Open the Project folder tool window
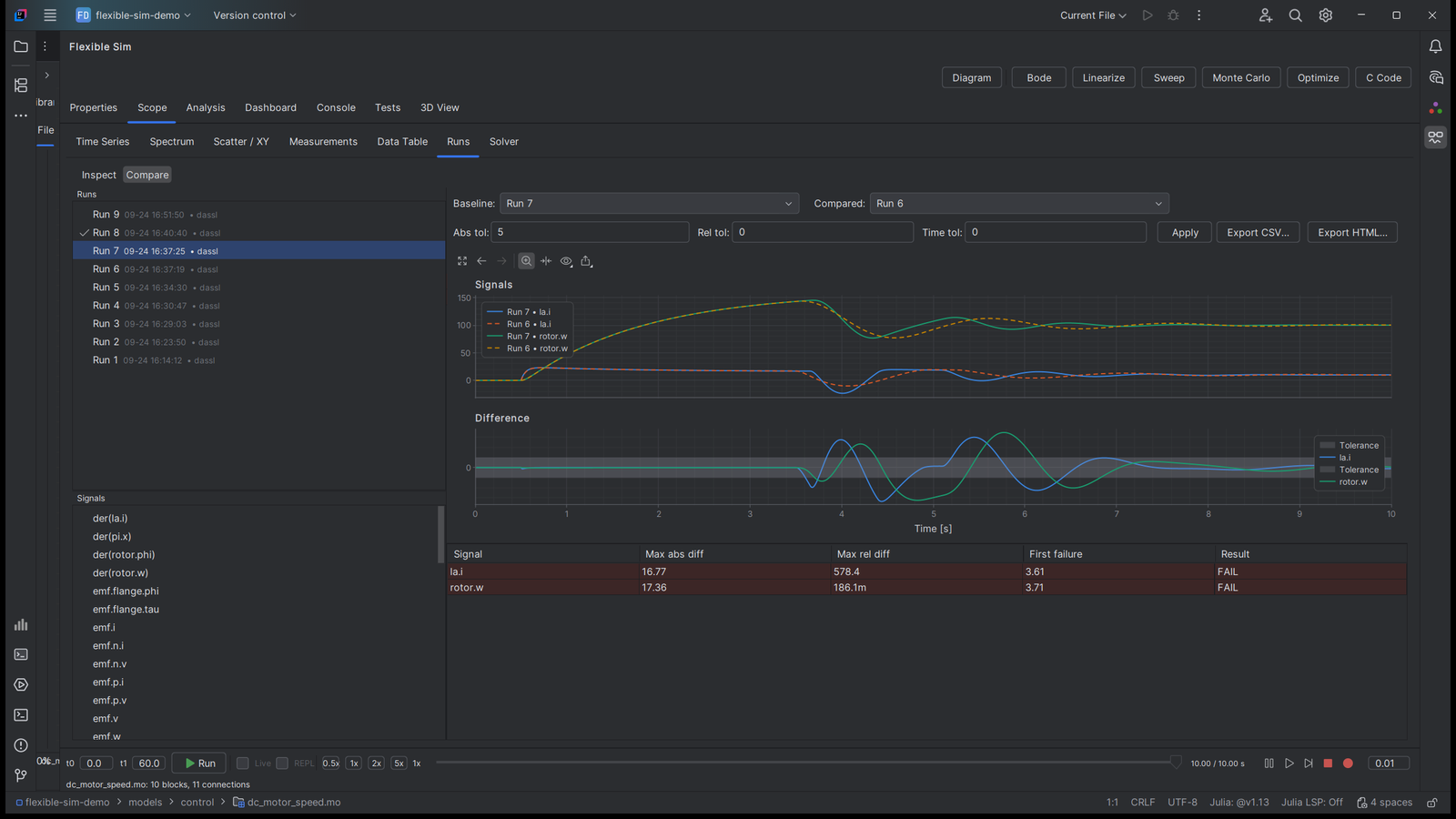This screenshot has width=1456, height=819. click(21, 46)
